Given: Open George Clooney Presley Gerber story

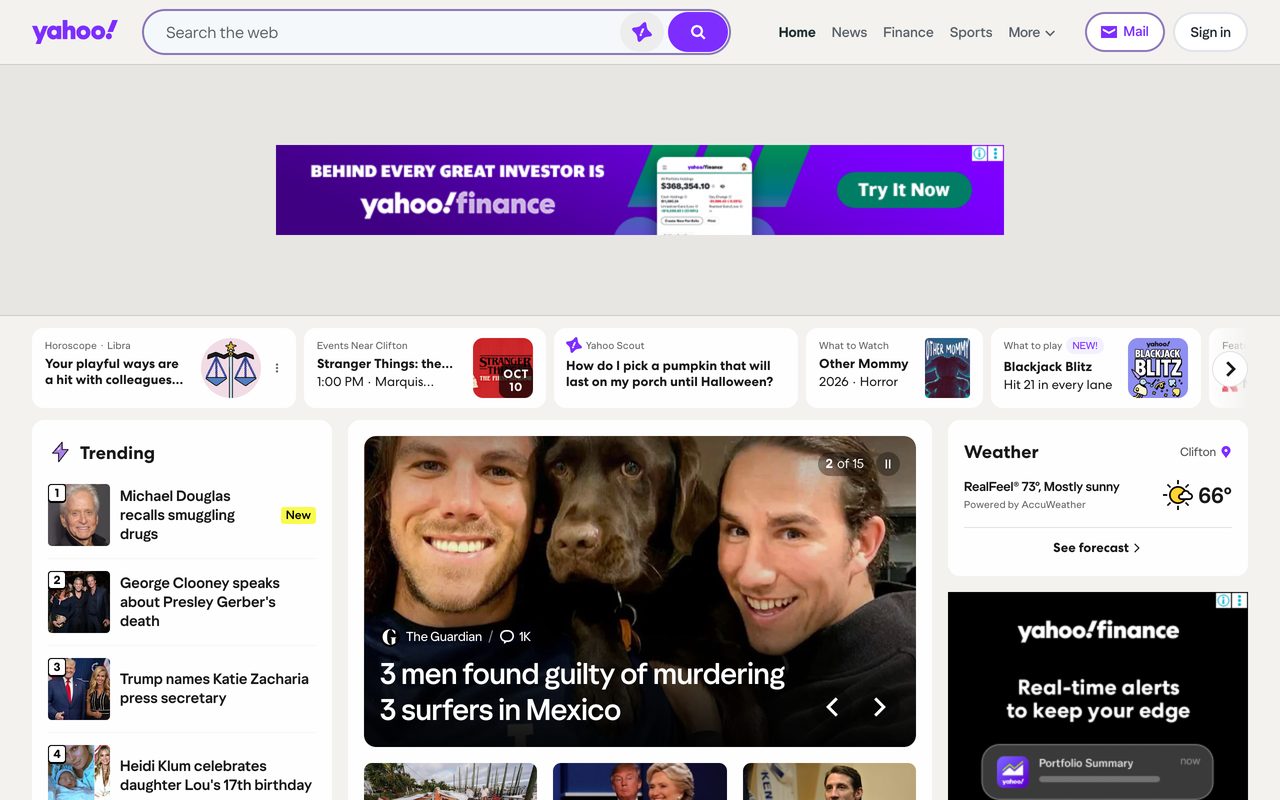Looking at the screenshot, I should 199,602.
